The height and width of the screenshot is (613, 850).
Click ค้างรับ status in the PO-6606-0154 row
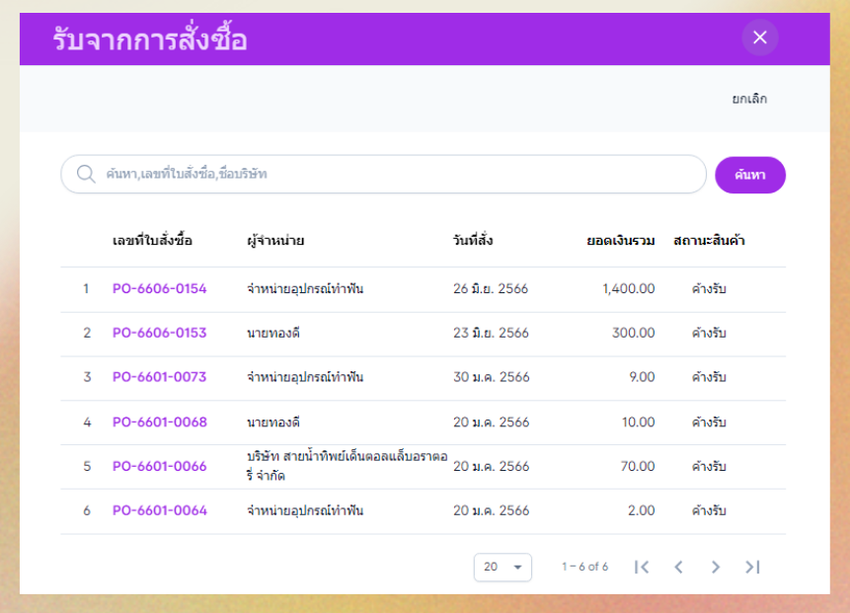(709, 288)
